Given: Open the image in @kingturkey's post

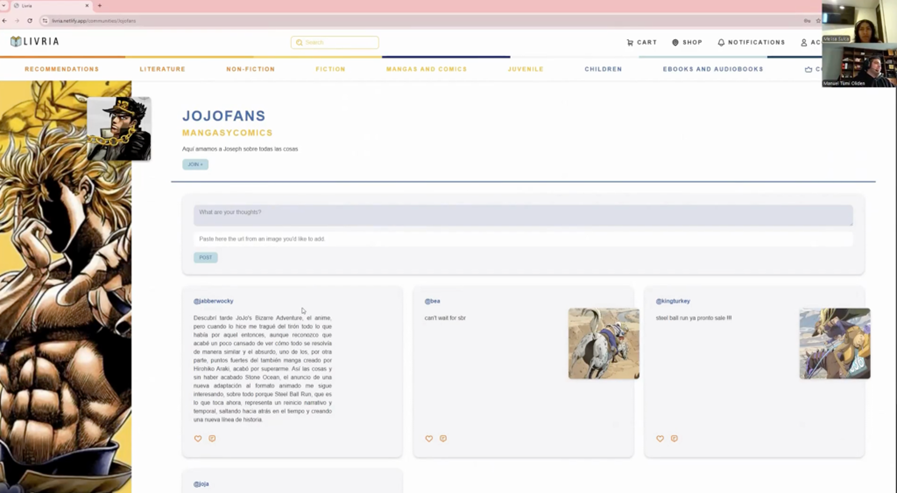Looking at the screenshot, I should [x=835, y=344].
